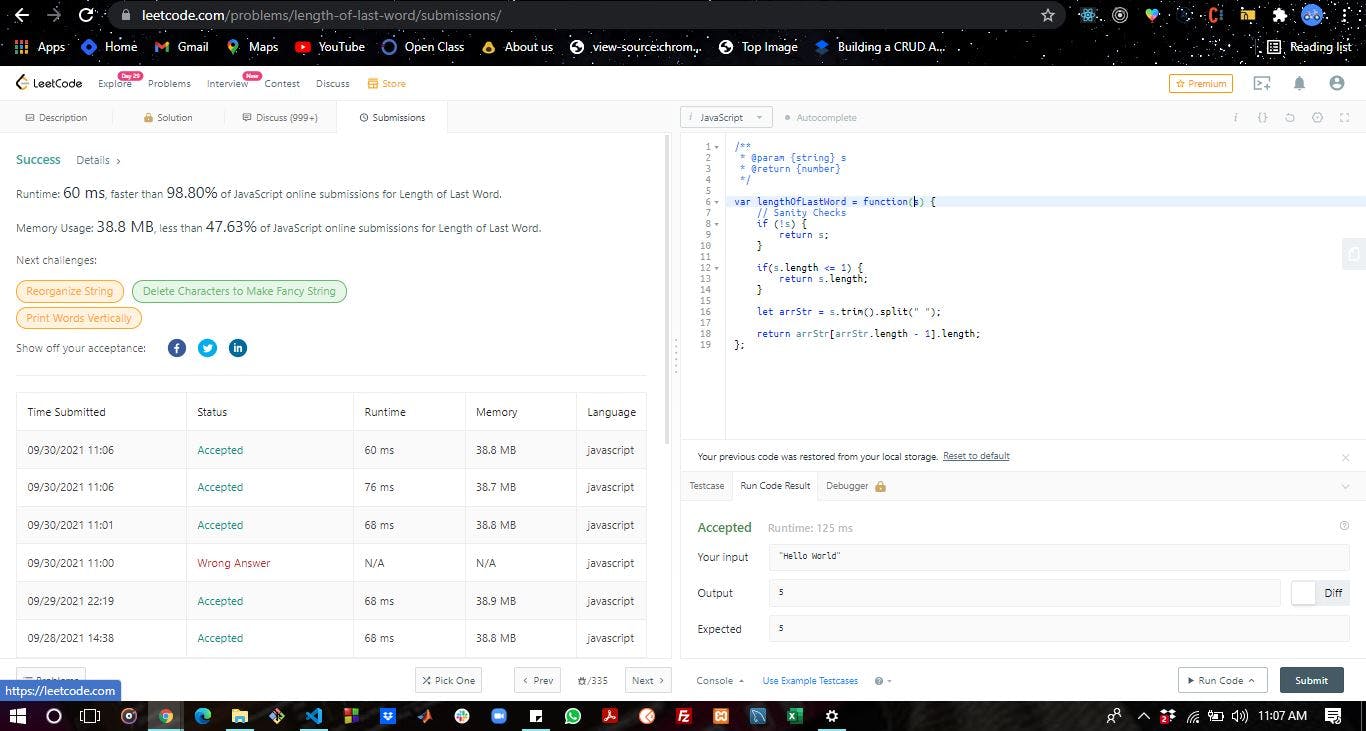Submit the solution
The height and width of the screenshot is (731, 1366).
click(1311, 681)
